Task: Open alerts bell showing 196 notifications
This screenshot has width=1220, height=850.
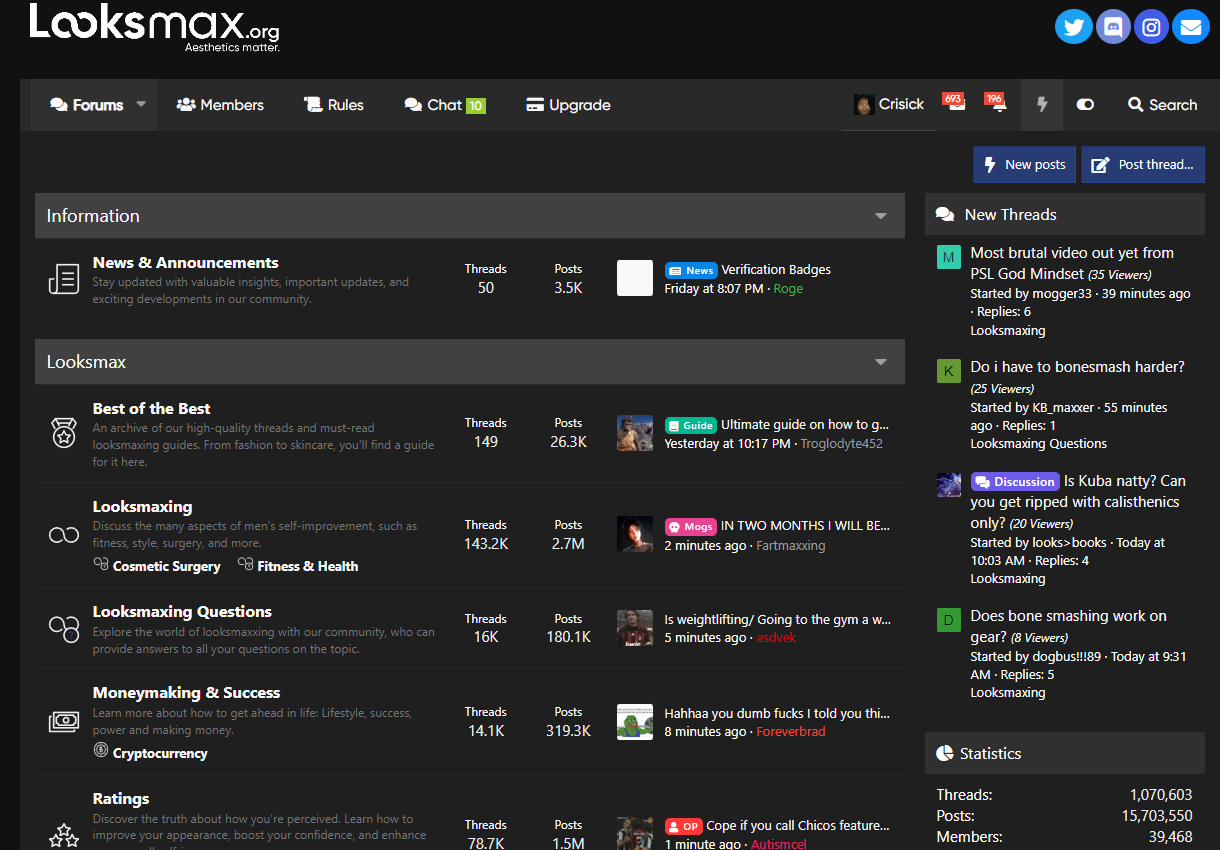Action: tap(996, 104)
